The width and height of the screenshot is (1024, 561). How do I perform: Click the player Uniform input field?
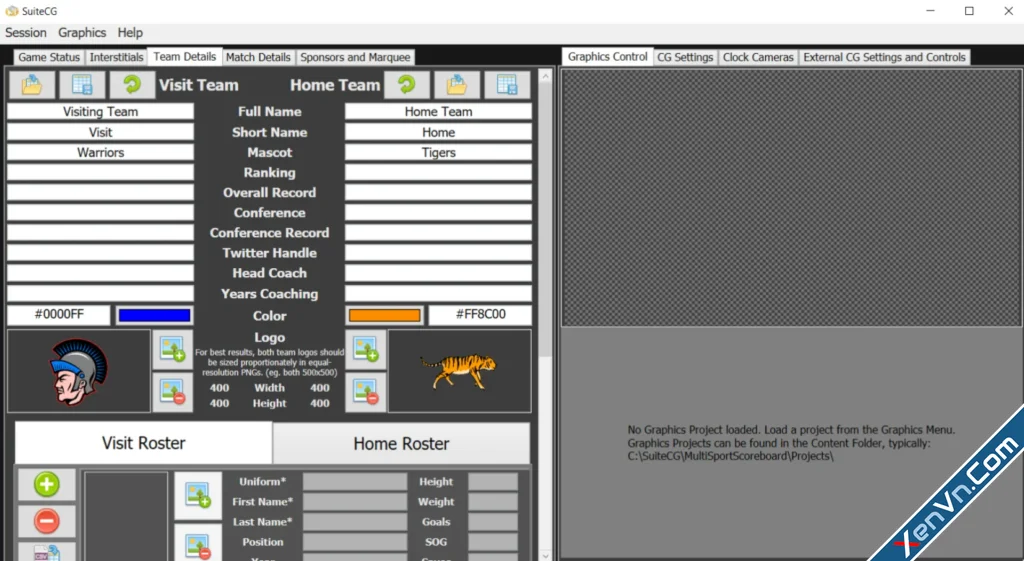pyautogui.click(x=355, y=482)
